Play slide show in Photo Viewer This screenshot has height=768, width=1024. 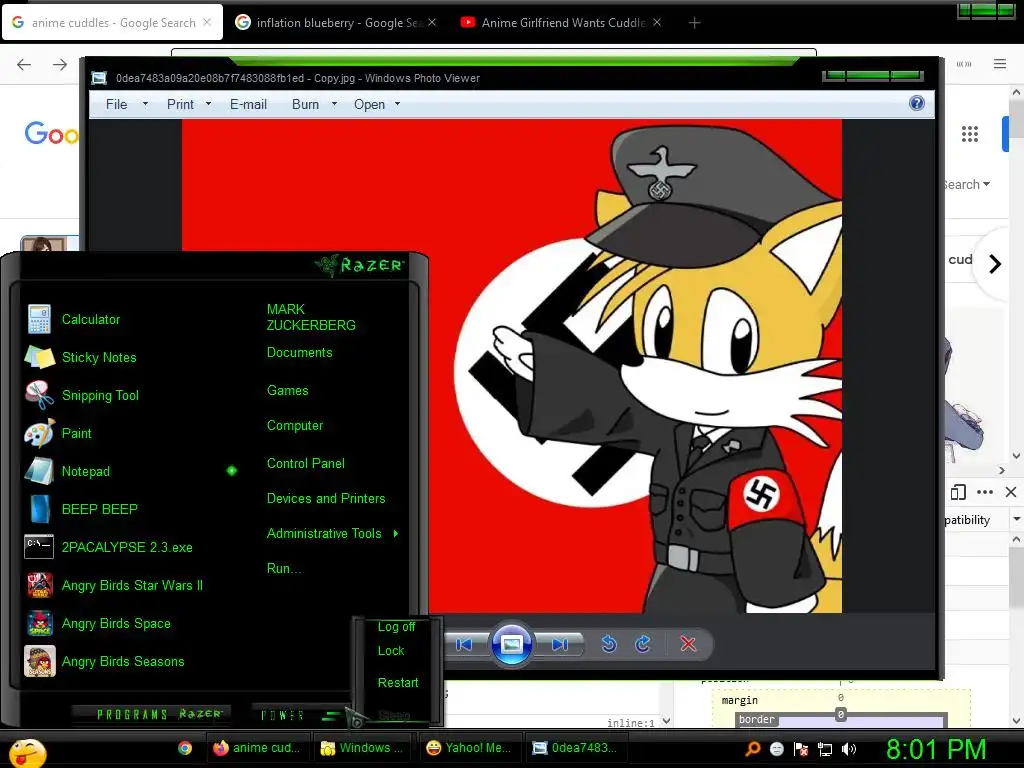tap(511, 645)
